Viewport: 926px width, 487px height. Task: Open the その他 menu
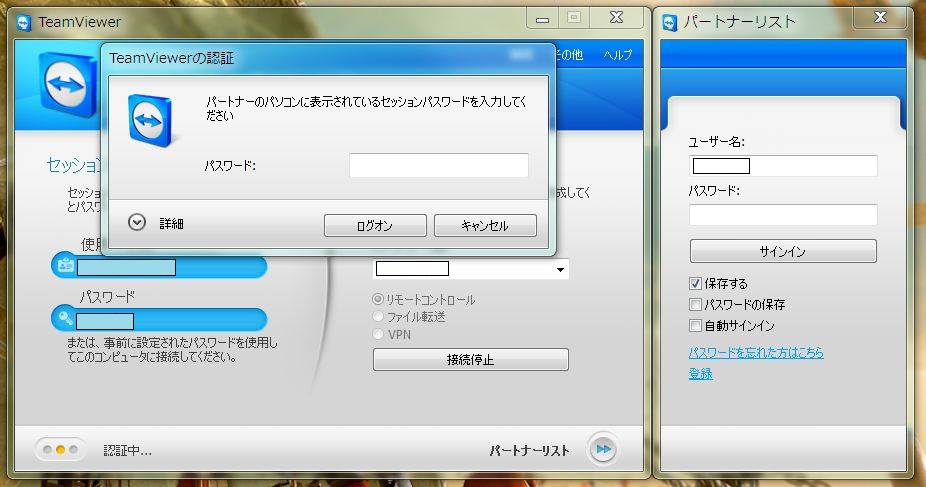pyautogui.click(x=569, y=55)
